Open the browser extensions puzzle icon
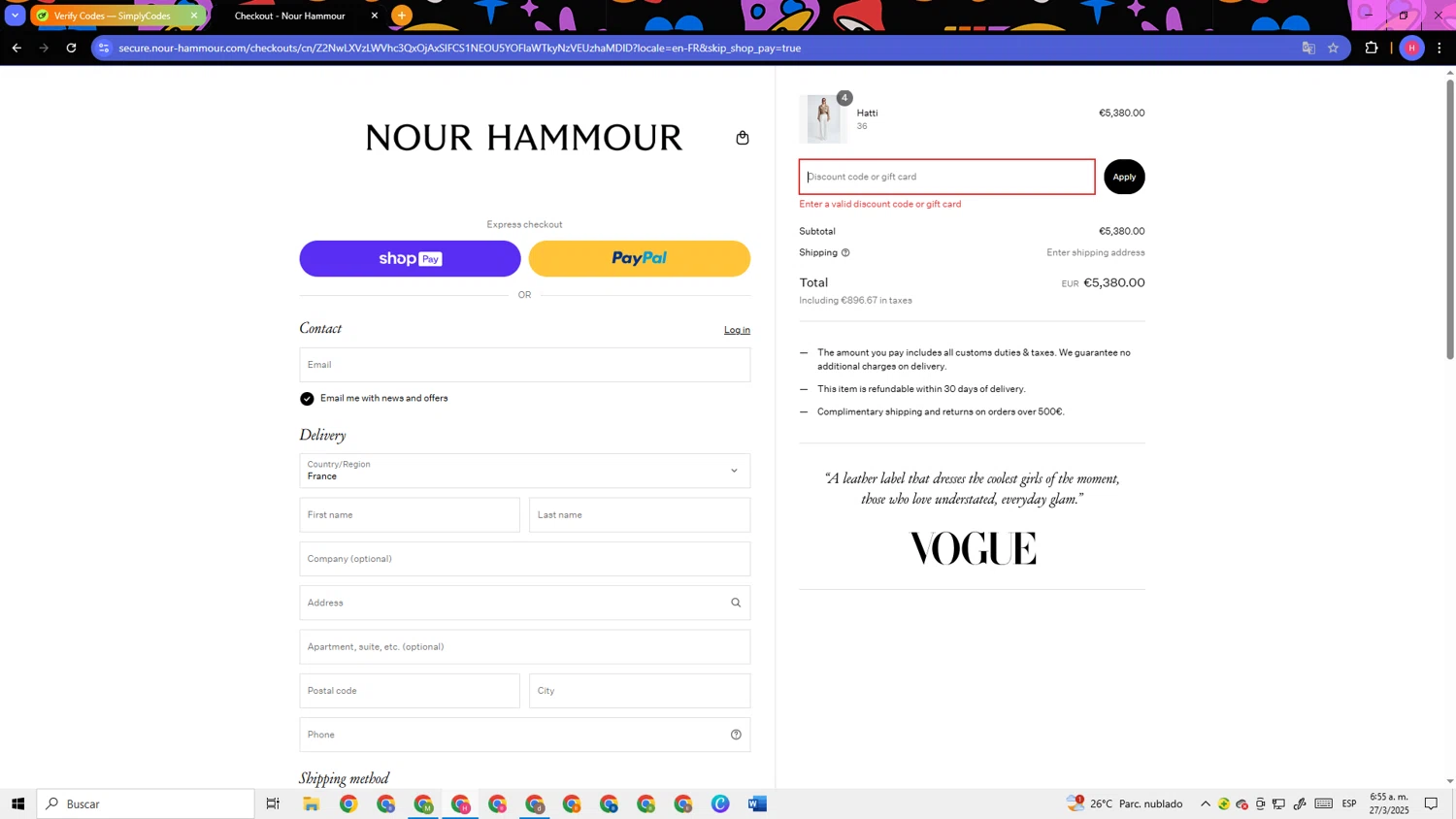The width and height of the screenshot is (1456, 819). pos(1372,48)
